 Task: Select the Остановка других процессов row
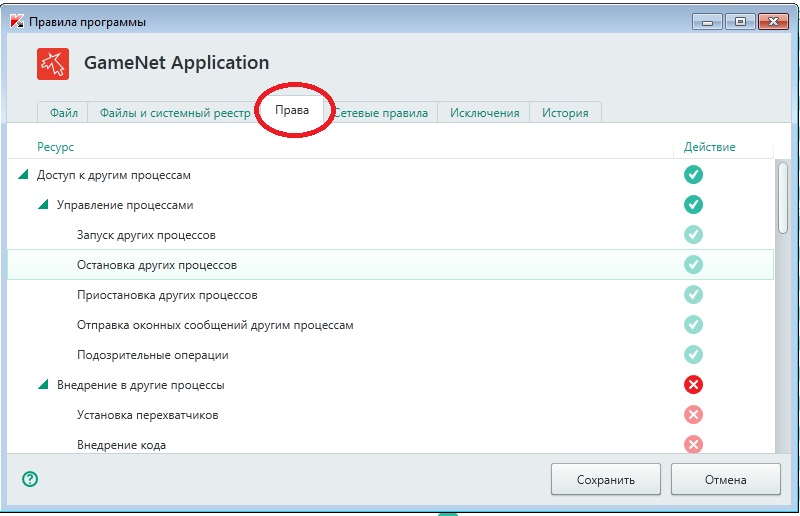click(390, 264)
